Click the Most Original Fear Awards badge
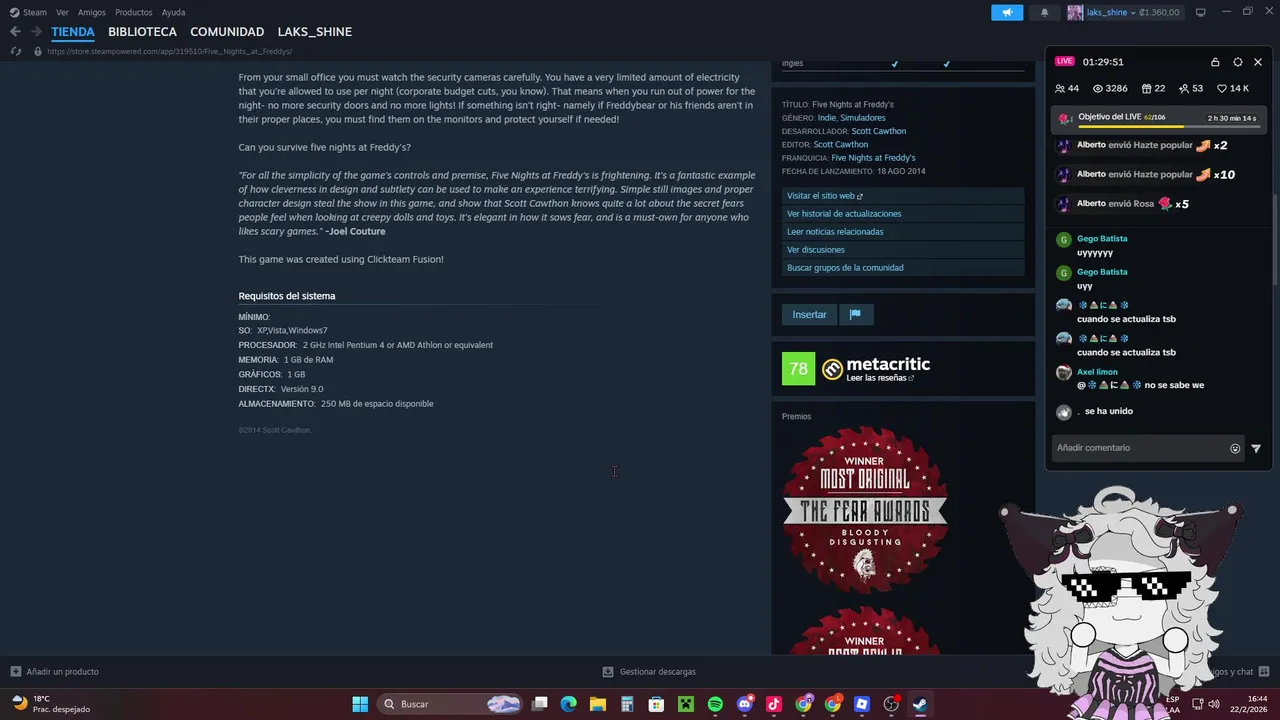This screenshot has width=1280, height=720. point(865,510)
